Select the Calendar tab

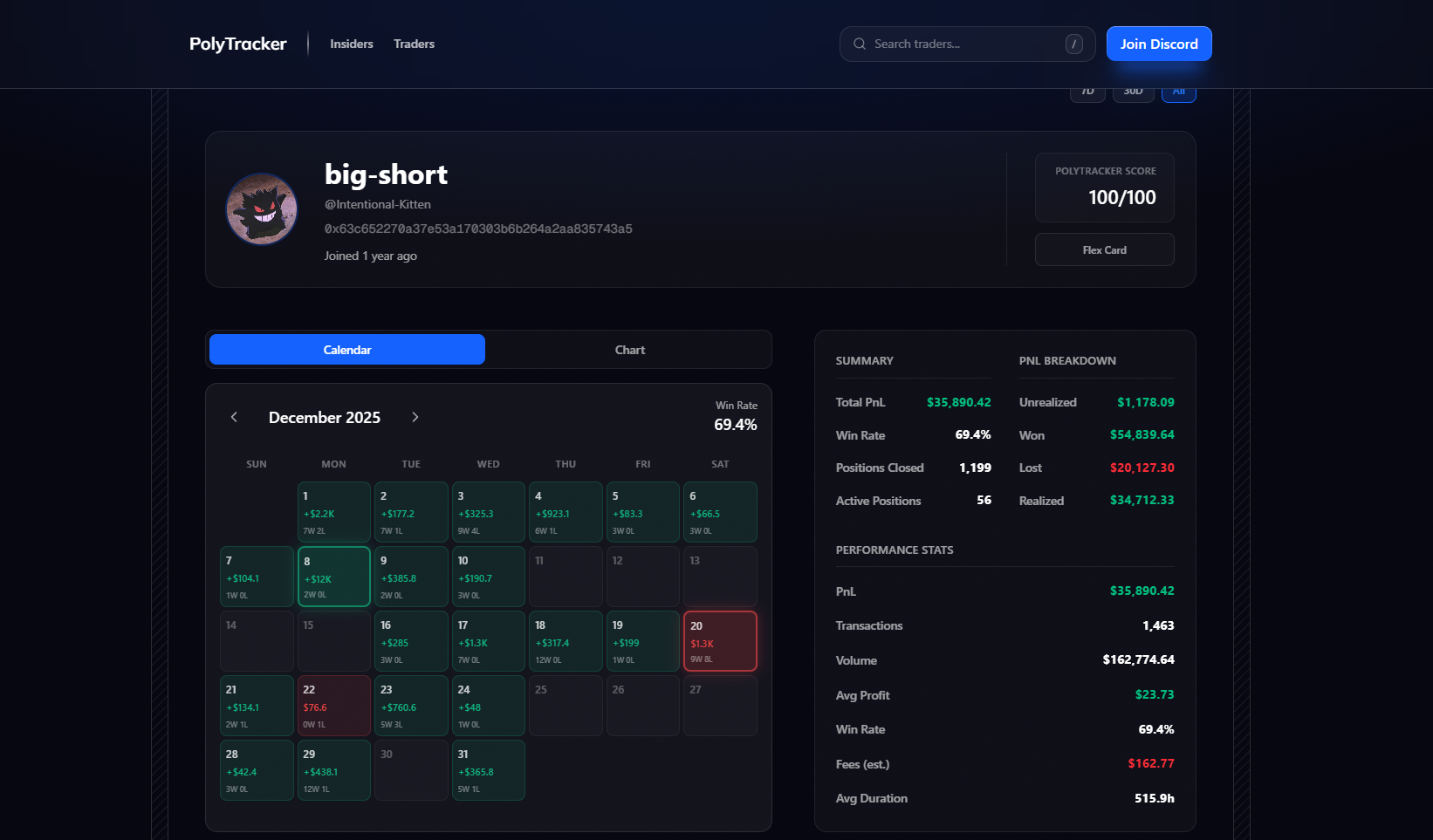[347, 350]
